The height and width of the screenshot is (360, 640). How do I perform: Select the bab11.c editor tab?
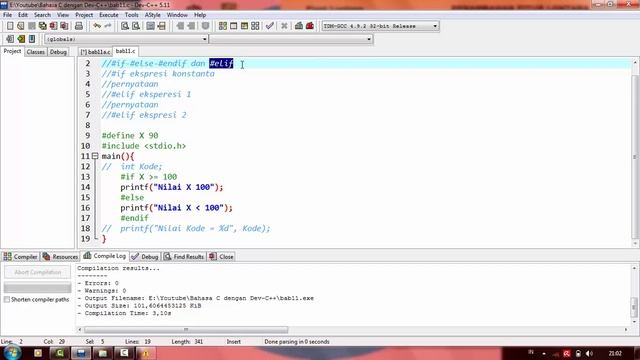125,51
